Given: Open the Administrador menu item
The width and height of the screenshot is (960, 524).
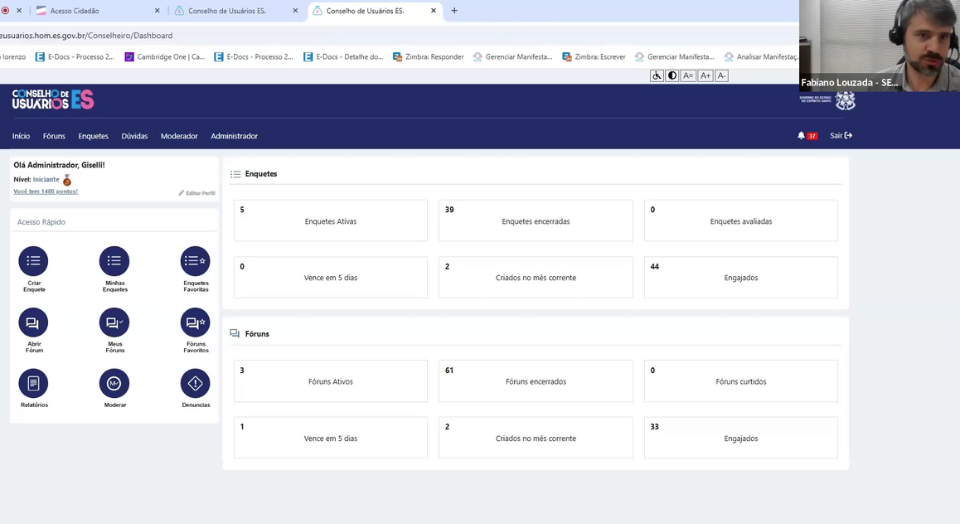Looking at the screenshot, I should coord(234,136).
